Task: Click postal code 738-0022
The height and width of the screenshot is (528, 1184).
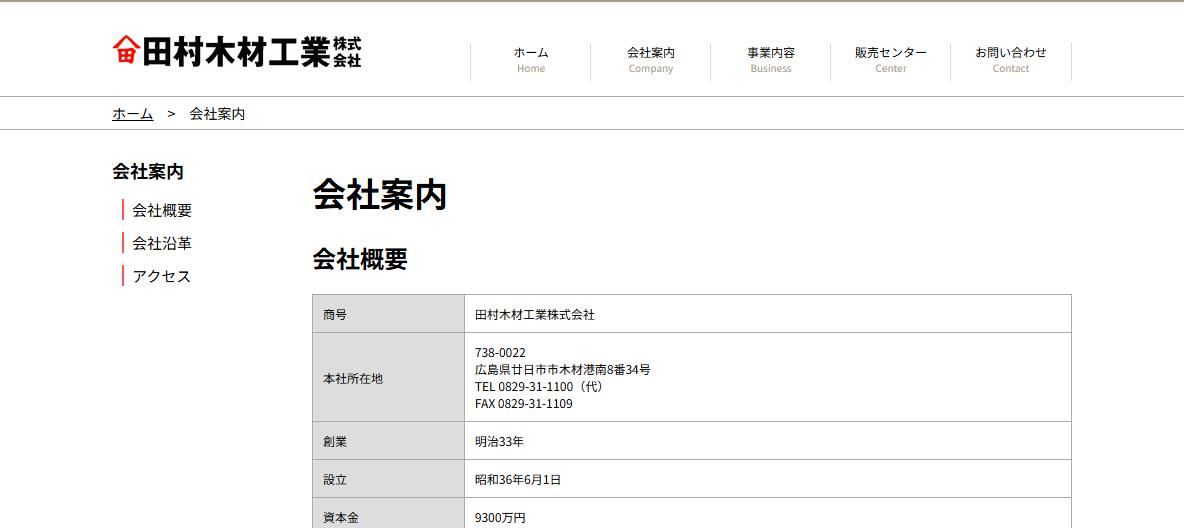Action: click(x=501, y=353)
